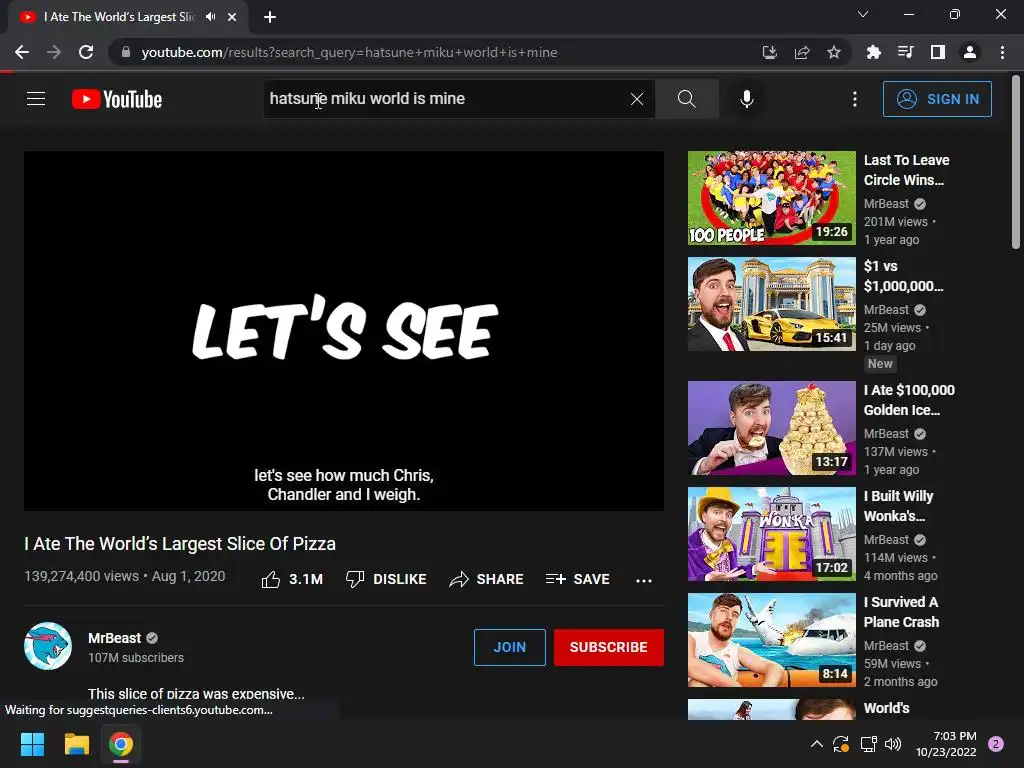Screen dimensions: 1024x768
Task: Click the I Built Willy Wonka's title
Action: tap(898, 506)
